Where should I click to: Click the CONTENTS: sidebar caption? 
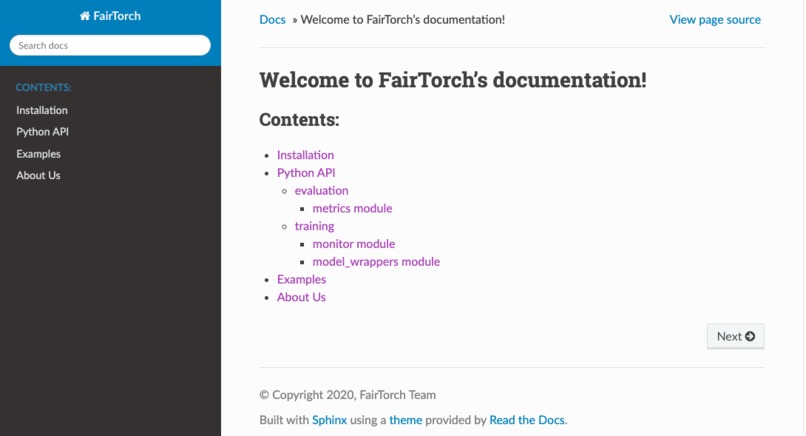coord(44,87)
